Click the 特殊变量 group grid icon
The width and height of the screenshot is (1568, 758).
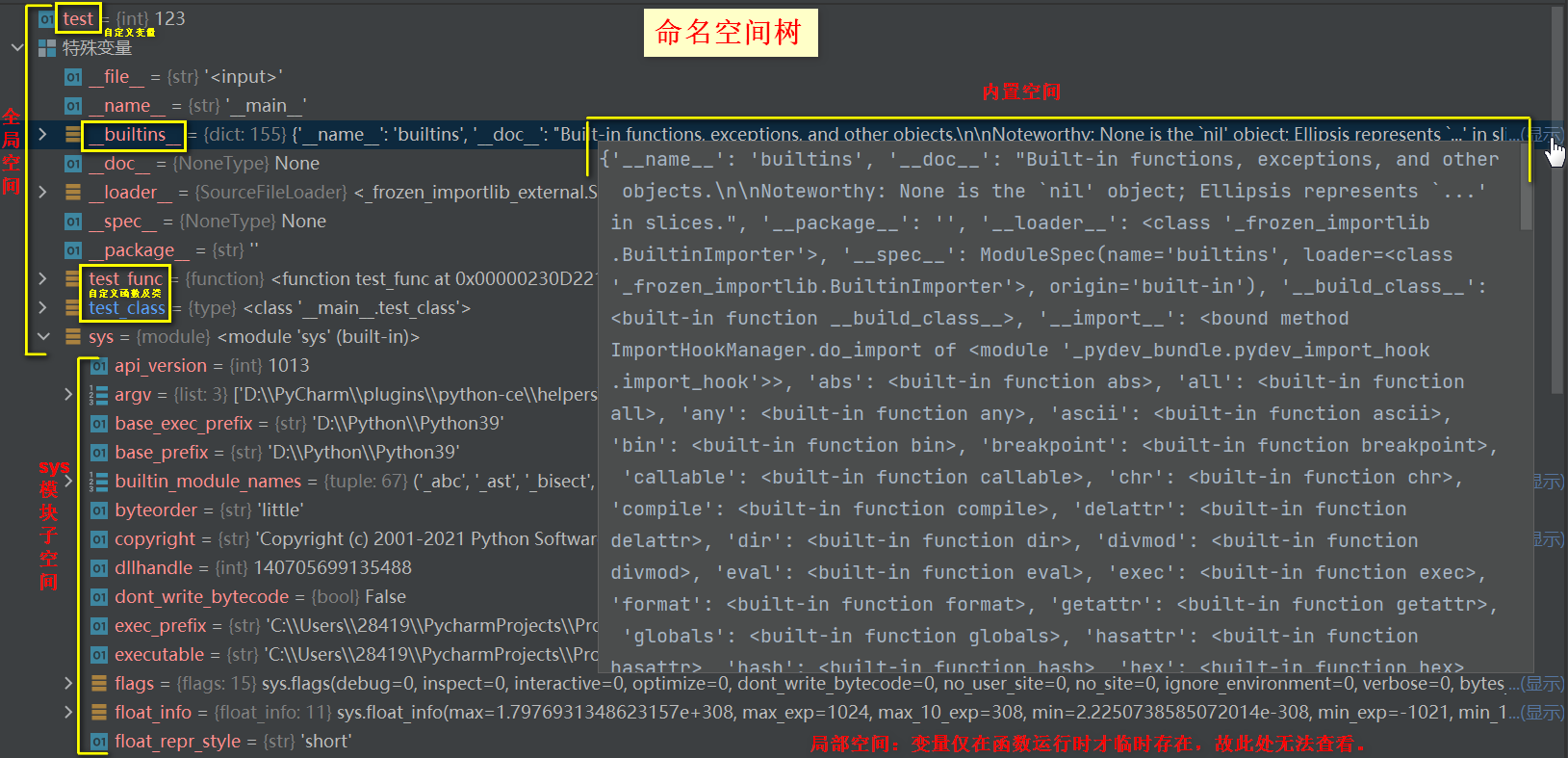point(46,48)
